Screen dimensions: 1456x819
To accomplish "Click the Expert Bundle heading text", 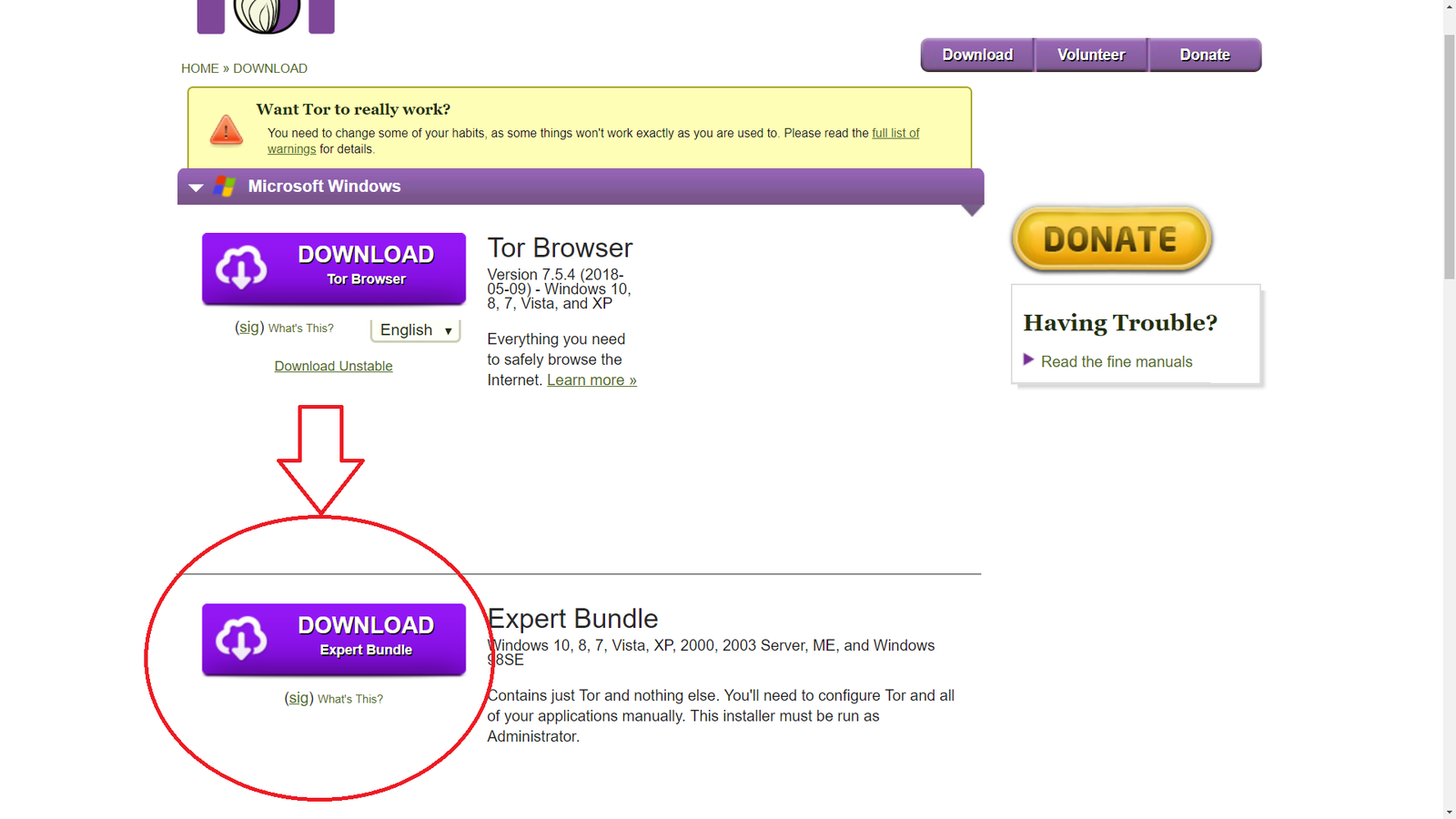I will 572,619.
